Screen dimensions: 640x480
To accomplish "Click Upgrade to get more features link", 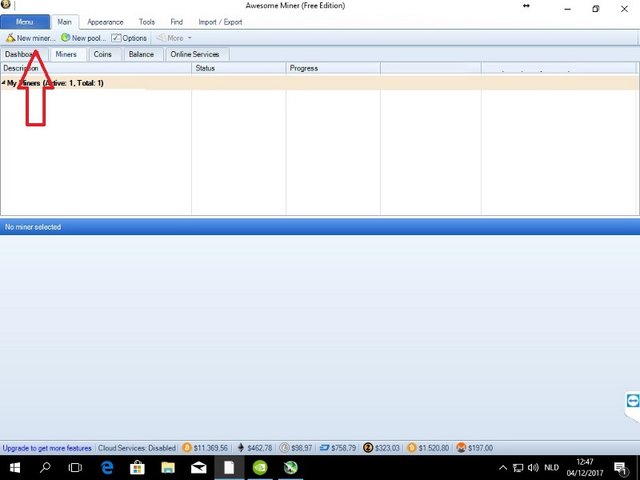I will pyautogui.click(x=47, y=448).
